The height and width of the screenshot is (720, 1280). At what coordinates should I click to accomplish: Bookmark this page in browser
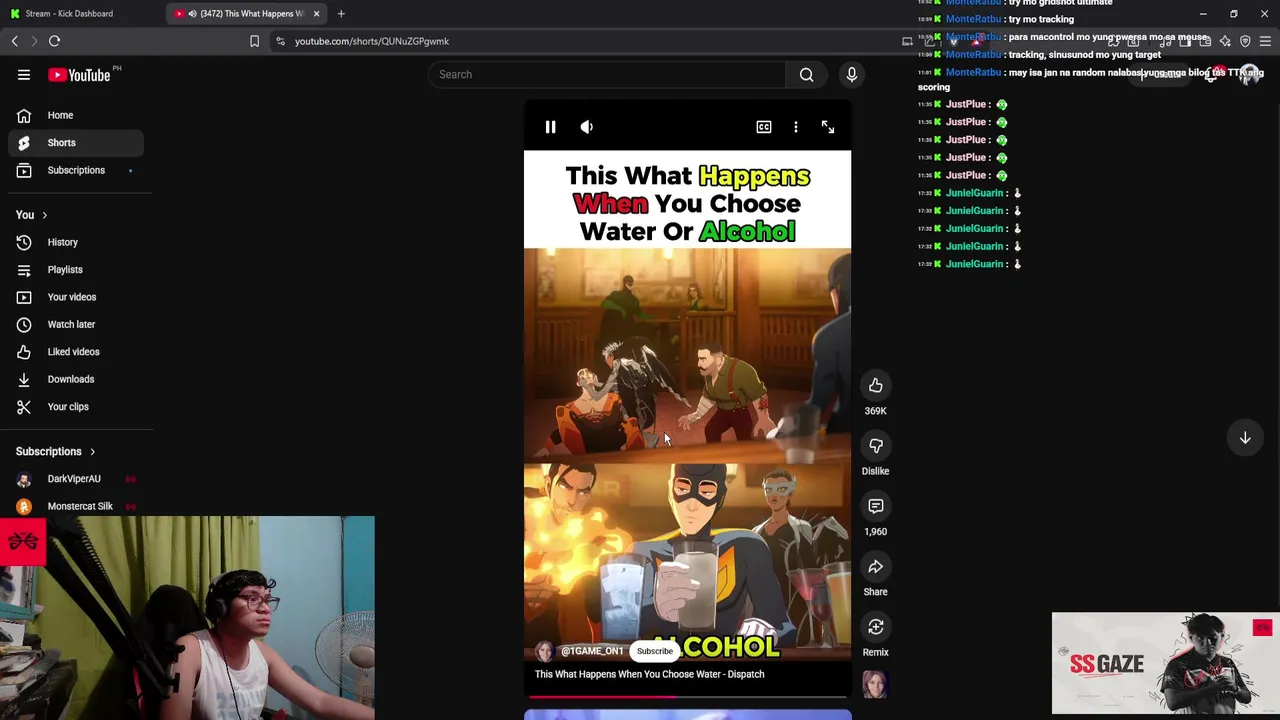tap(254, 41)
